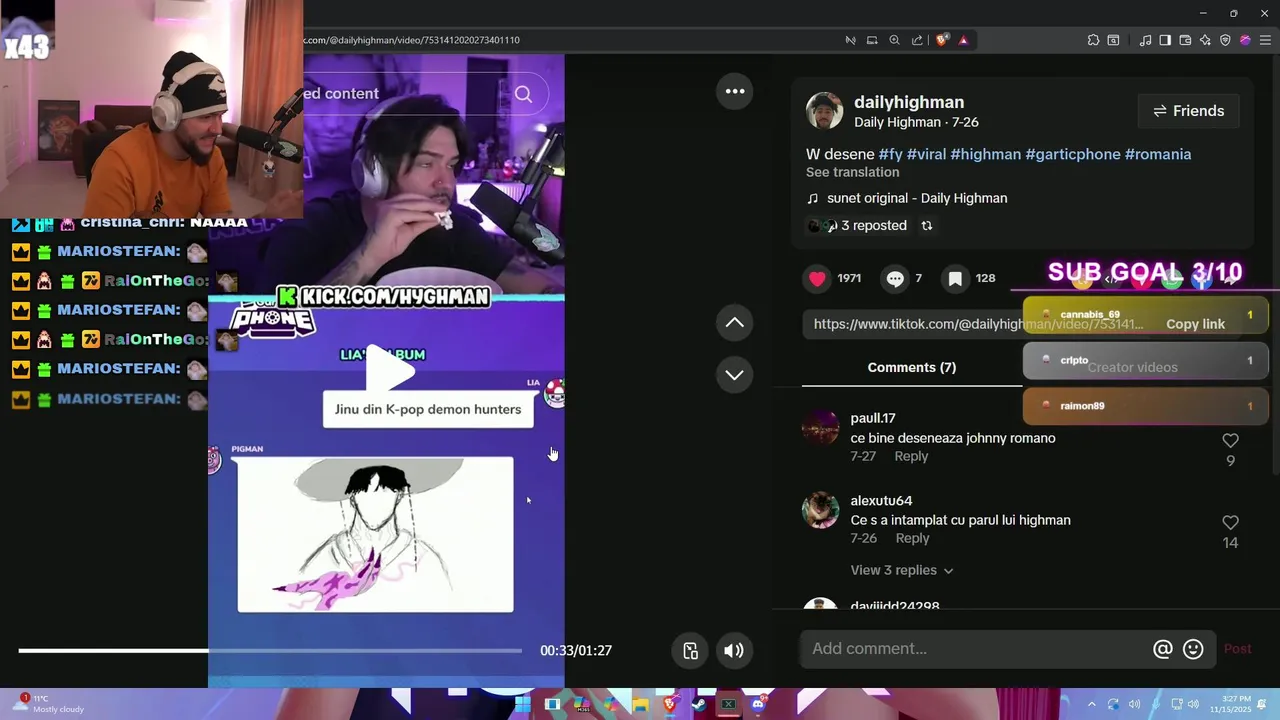Image resolution: width=1280 pixels, height=720 pixels.
Task: Click Copy link button
Action: pos(1195,324)
